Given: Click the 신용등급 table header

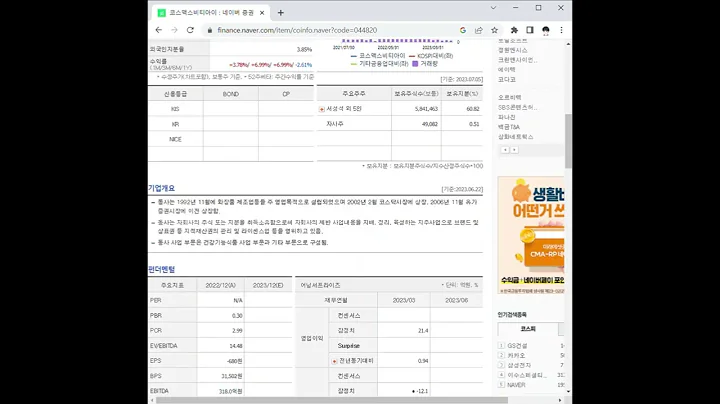Looking at the screenshot, I should coord(175,94).
